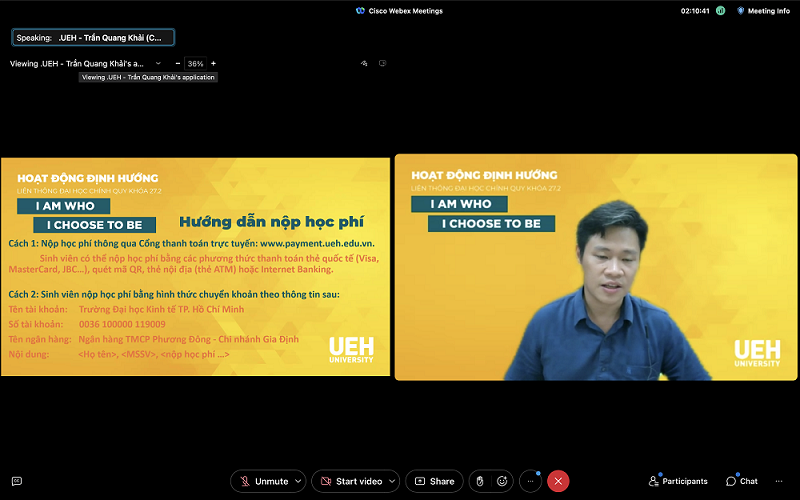The width and height of the screenshot is (800, 500).
Task: Open the Participants panel
Action: point(678,481)
